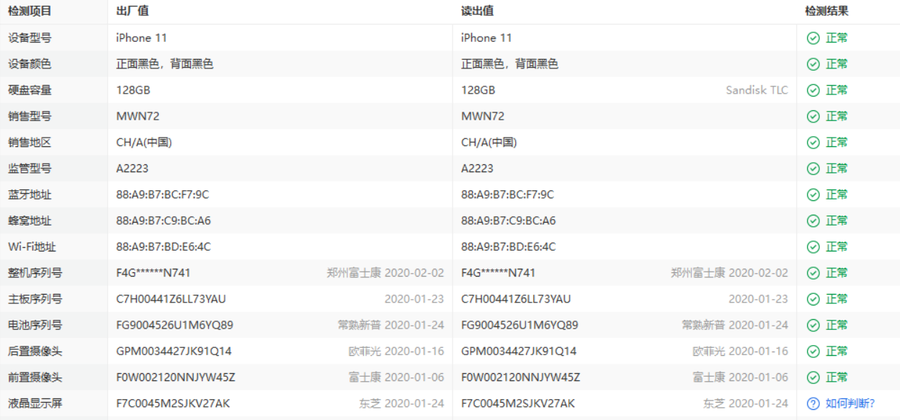
Task: Click the green check icon in 蓝牙地址 row
Action: coord(813,195)
